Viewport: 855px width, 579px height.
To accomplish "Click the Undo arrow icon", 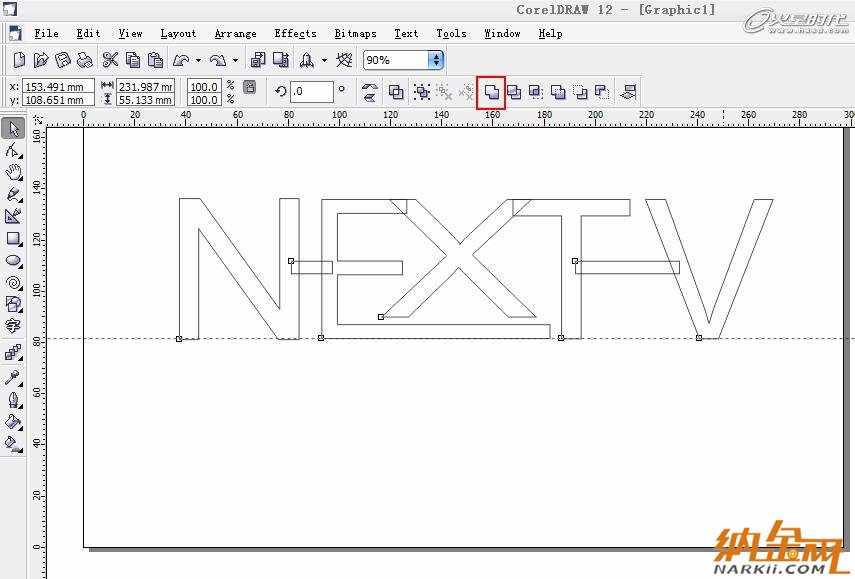I will [181, 59].
